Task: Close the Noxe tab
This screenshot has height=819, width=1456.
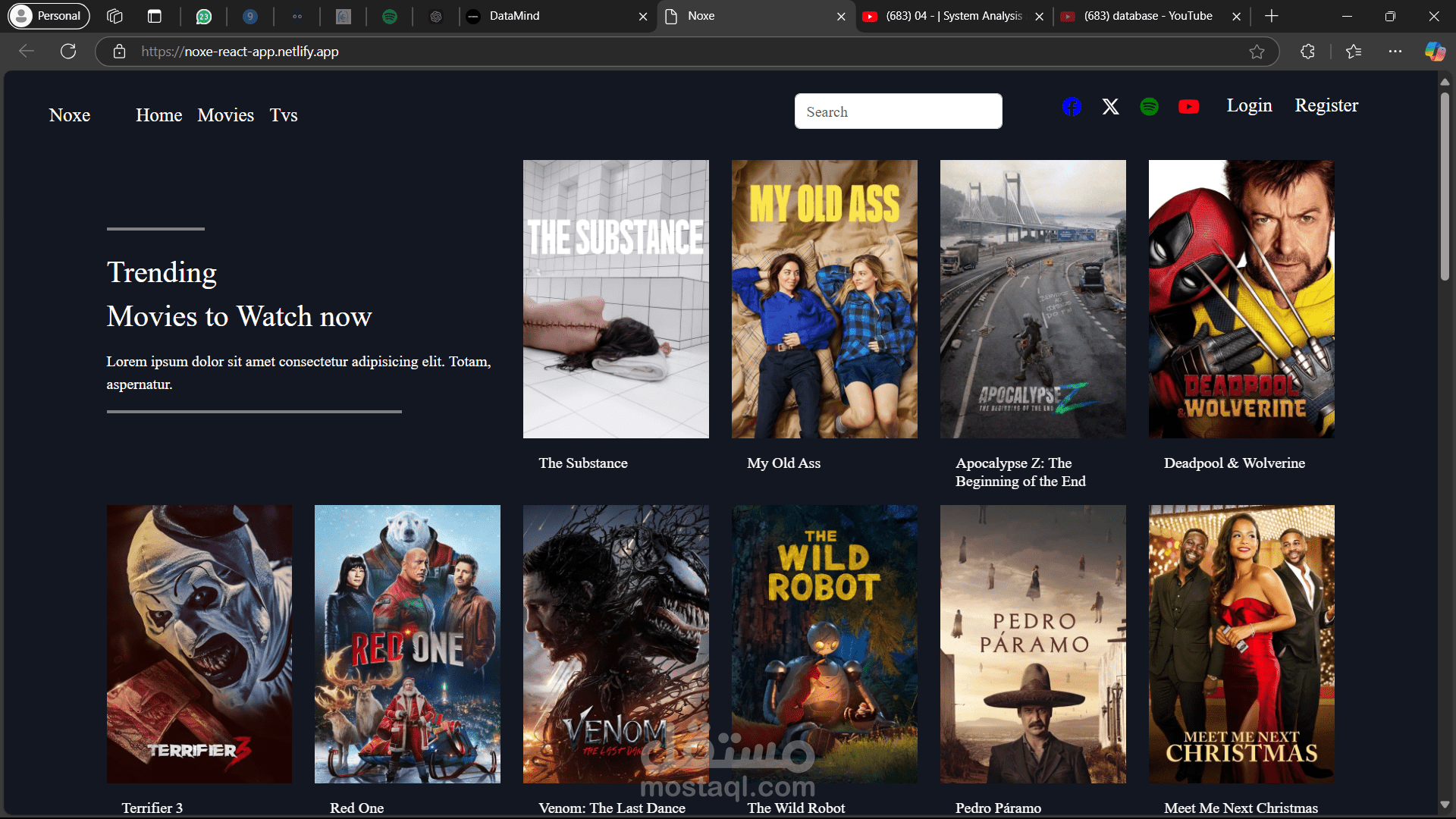Action: [841, 16]
